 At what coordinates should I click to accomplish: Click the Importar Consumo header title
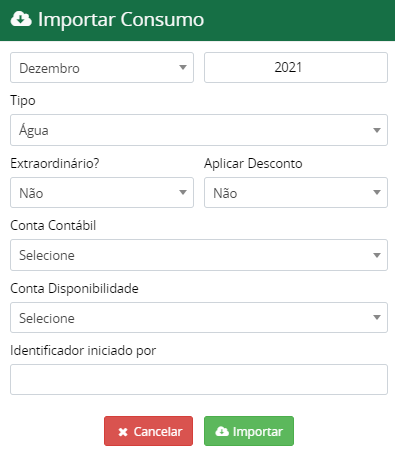(121, 20)
